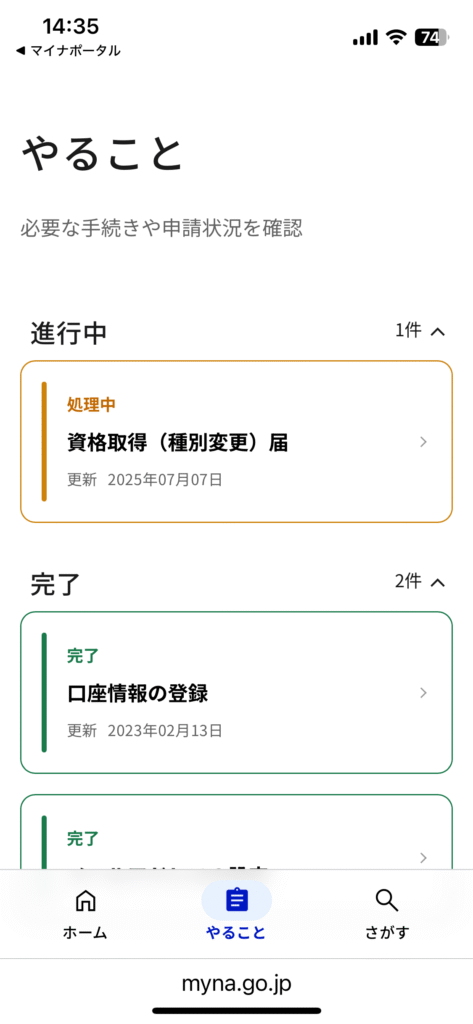Viewport: 473px width, 1024px height.
Task: Open the 資格取得（種別変更）届 application
Action: (236, 441)
